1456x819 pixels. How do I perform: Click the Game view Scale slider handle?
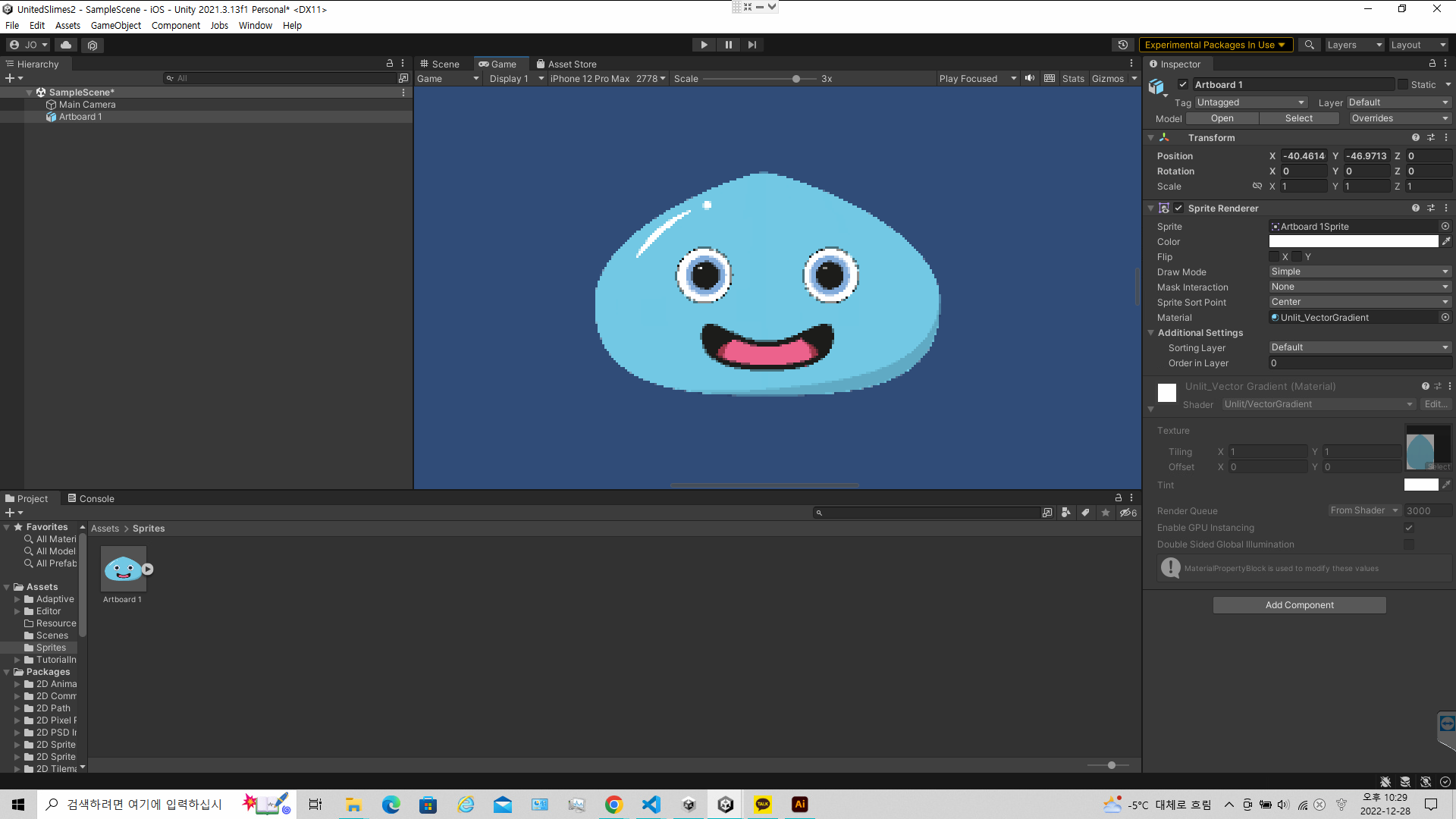pos(795,78)
